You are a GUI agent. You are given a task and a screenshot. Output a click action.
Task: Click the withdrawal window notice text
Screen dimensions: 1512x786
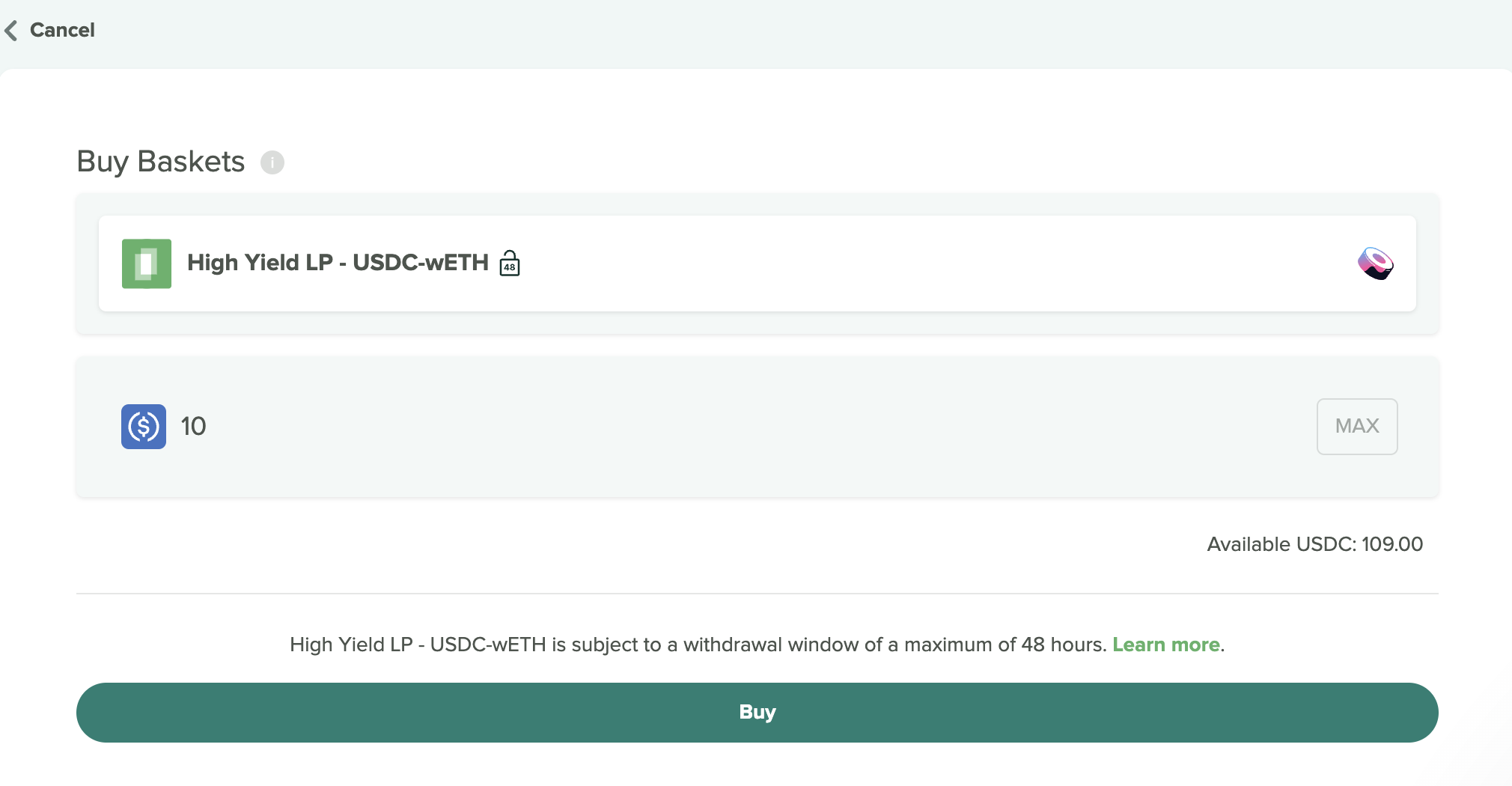click(757, 645)
